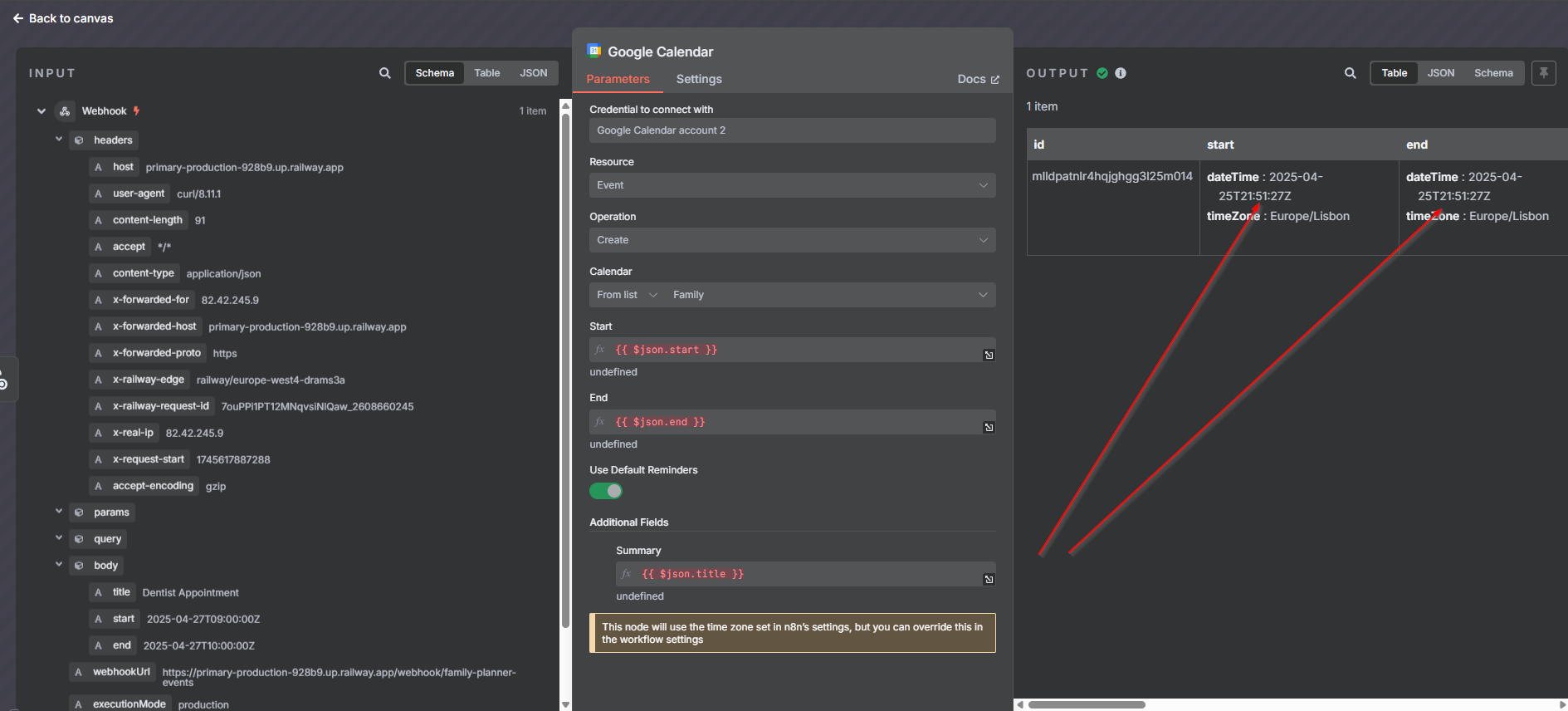Select the x-forwarded-for field pill
The image size is (1568, 711).
click(x=142, y=300)
